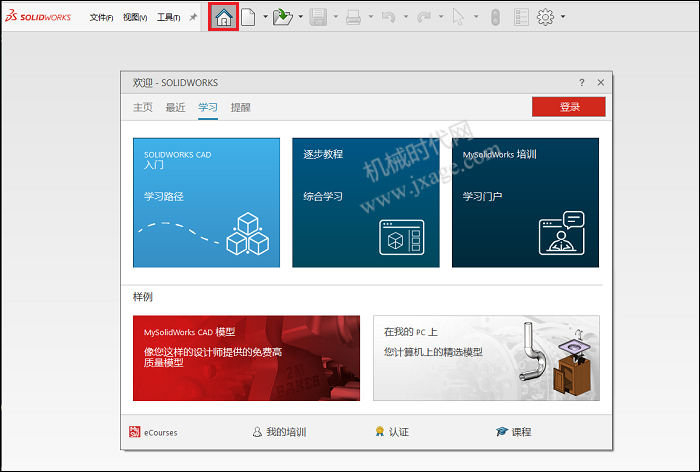Image resolution: width=700 pixels, height=472 pixels.
Task: Choose the Select cursor tool
Action: tap(458, 17)
